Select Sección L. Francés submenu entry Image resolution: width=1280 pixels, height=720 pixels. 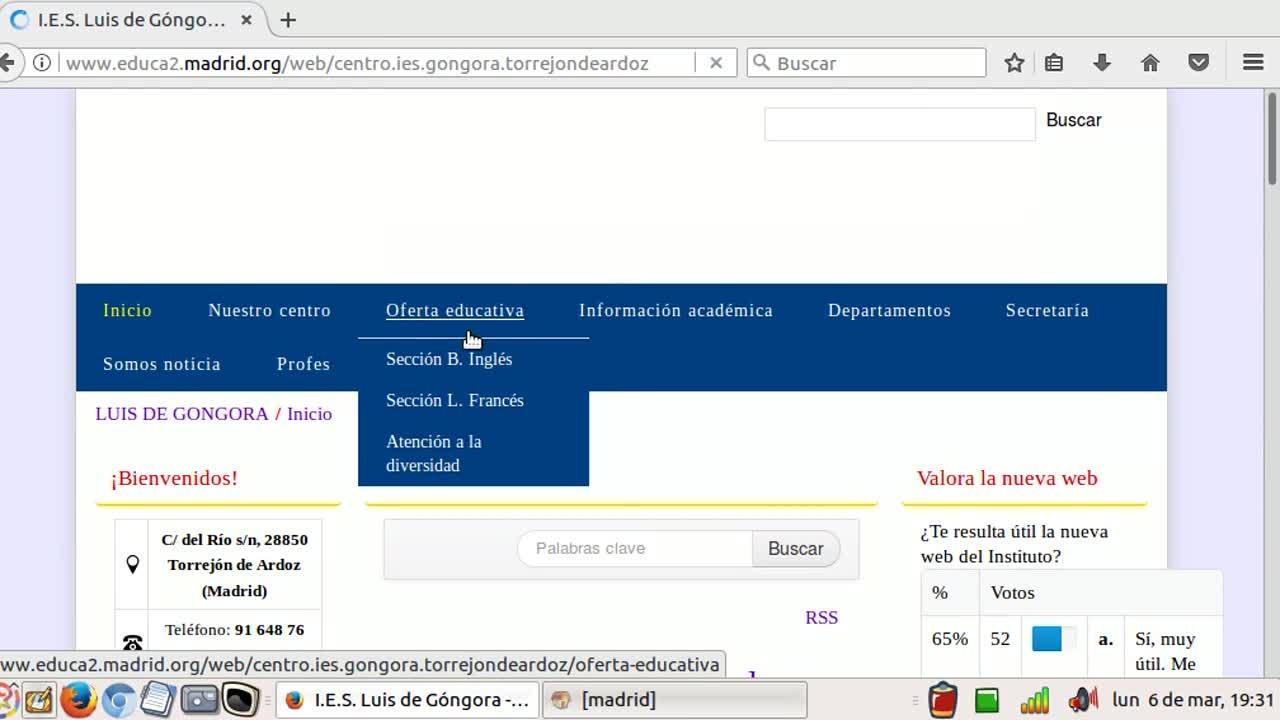pyautogui.click(x=455, y=400)
